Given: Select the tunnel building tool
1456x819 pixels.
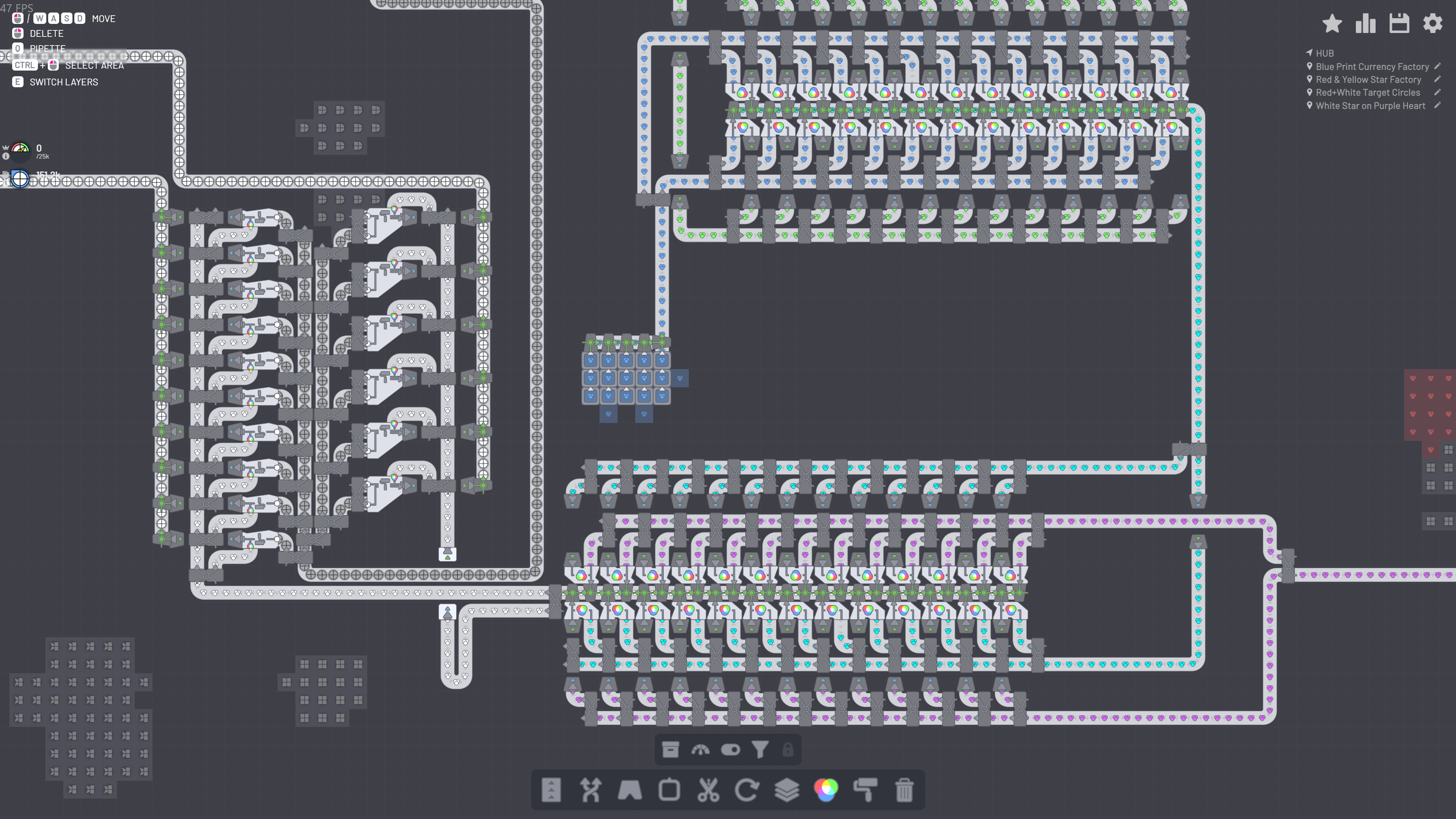Looking at the screenshot, I should 630,790.
